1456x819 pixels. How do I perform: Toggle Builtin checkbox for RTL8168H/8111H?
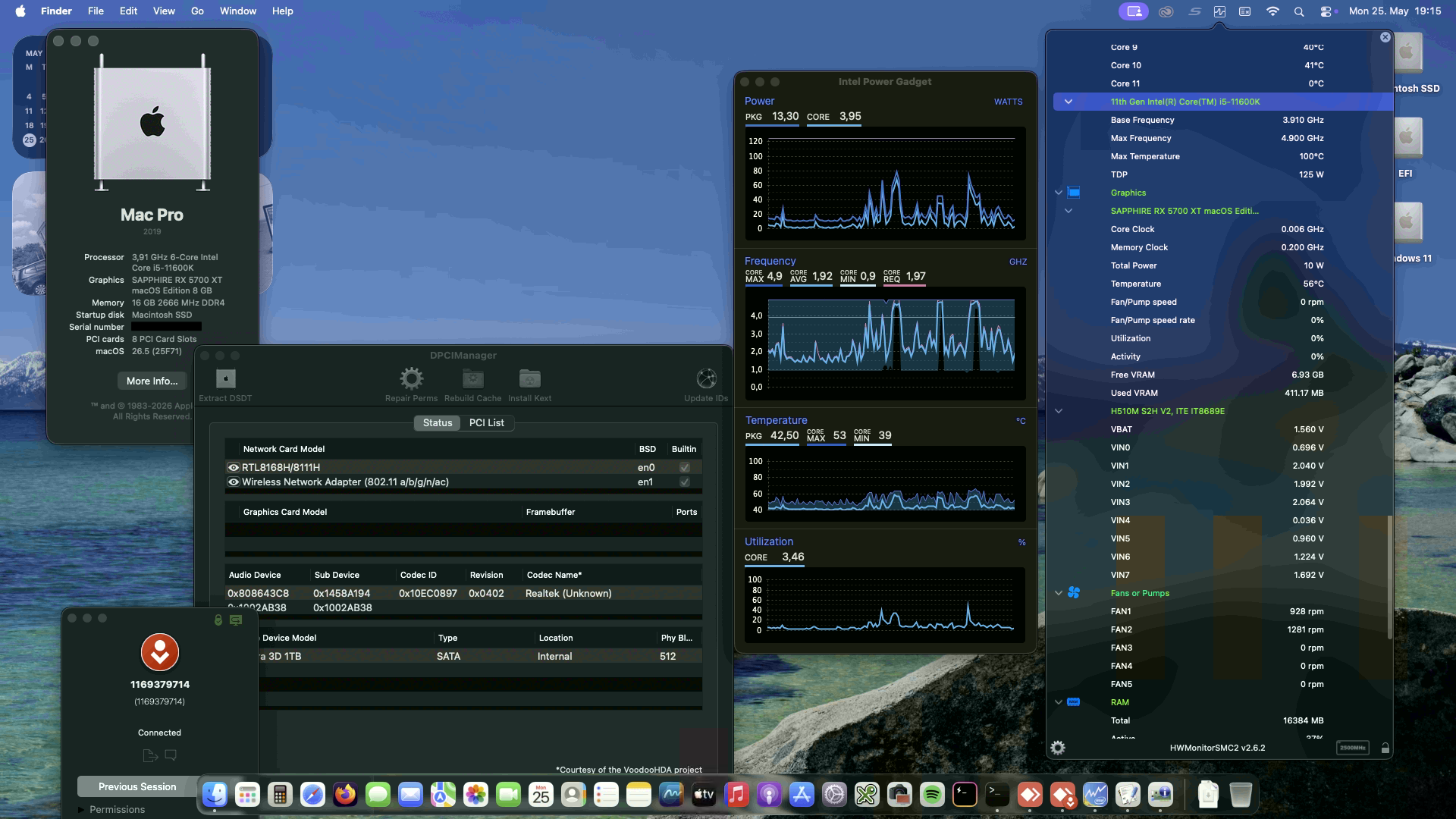685,468
